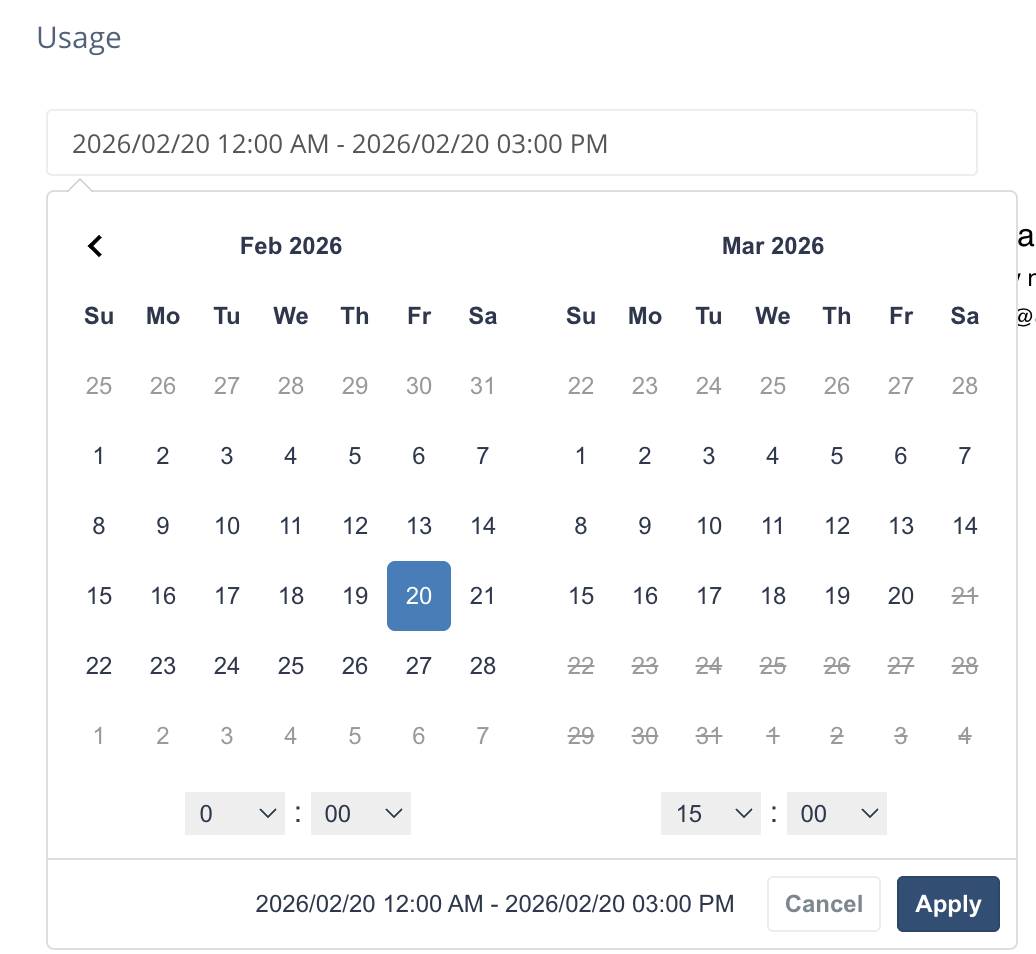
Task: Pick March 1 in right calendar
Action: click(x=581, y=456)
